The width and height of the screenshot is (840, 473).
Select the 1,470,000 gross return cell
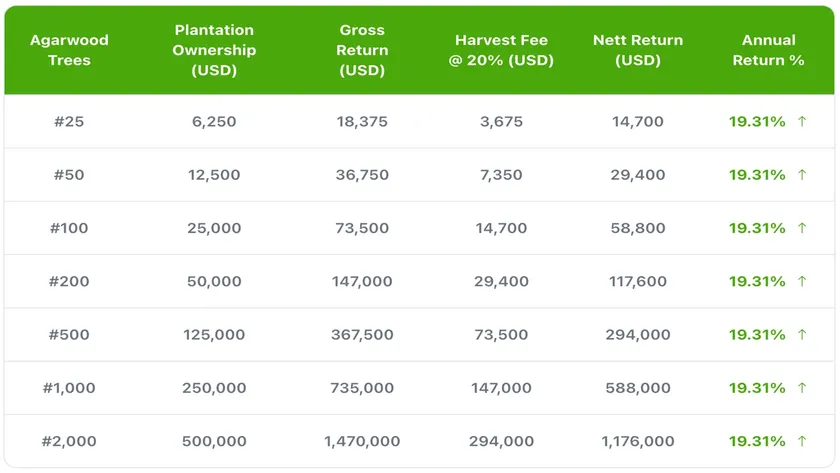tap(362, 441)
